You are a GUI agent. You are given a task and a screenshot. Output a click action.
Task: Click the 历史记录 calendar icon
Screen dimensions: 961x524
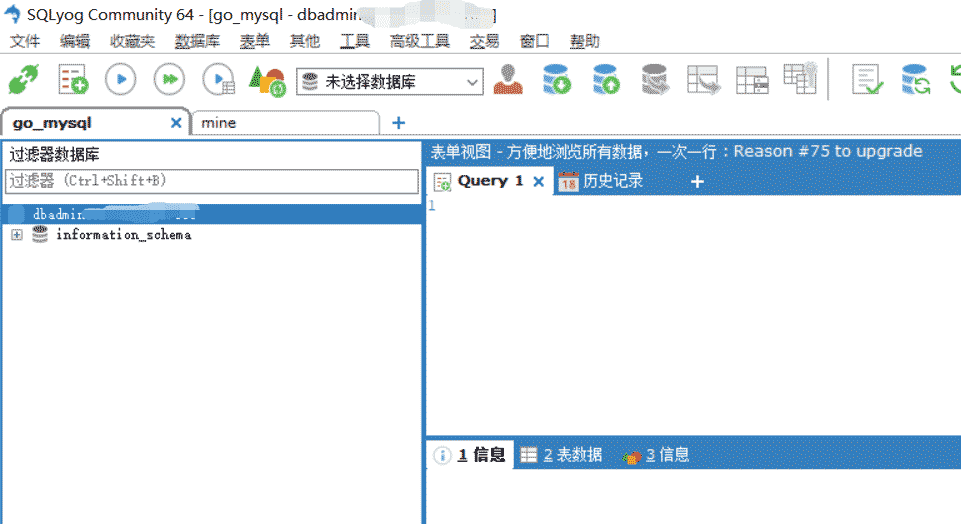569,182
